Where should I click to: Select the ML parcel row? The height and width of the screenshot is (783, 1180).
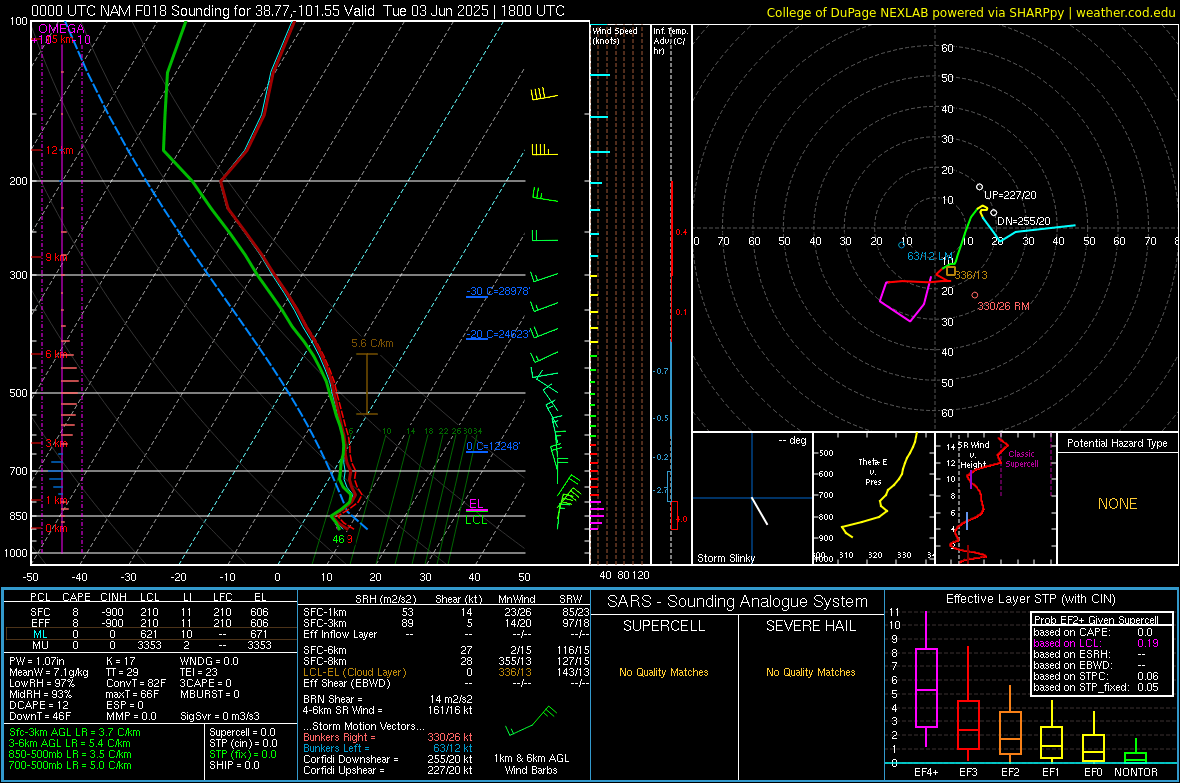151,634
